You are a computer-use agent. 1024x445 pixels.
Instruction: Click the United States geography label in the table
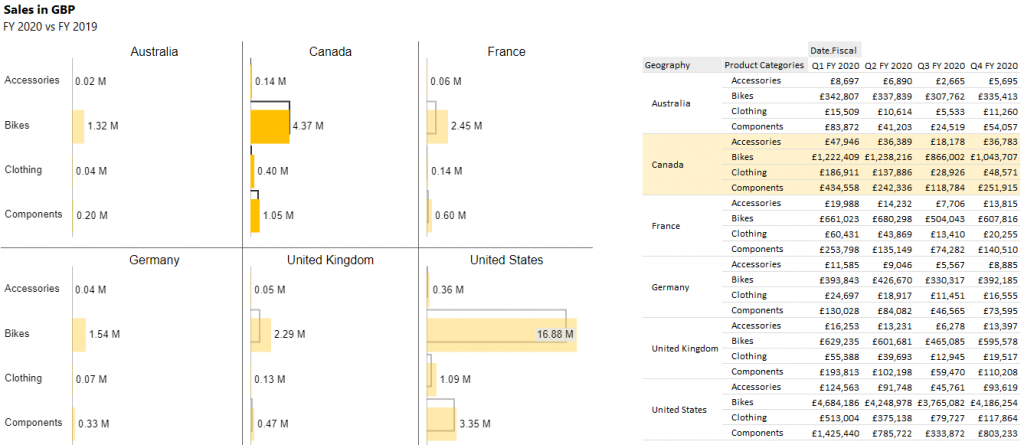coord(679,410)
